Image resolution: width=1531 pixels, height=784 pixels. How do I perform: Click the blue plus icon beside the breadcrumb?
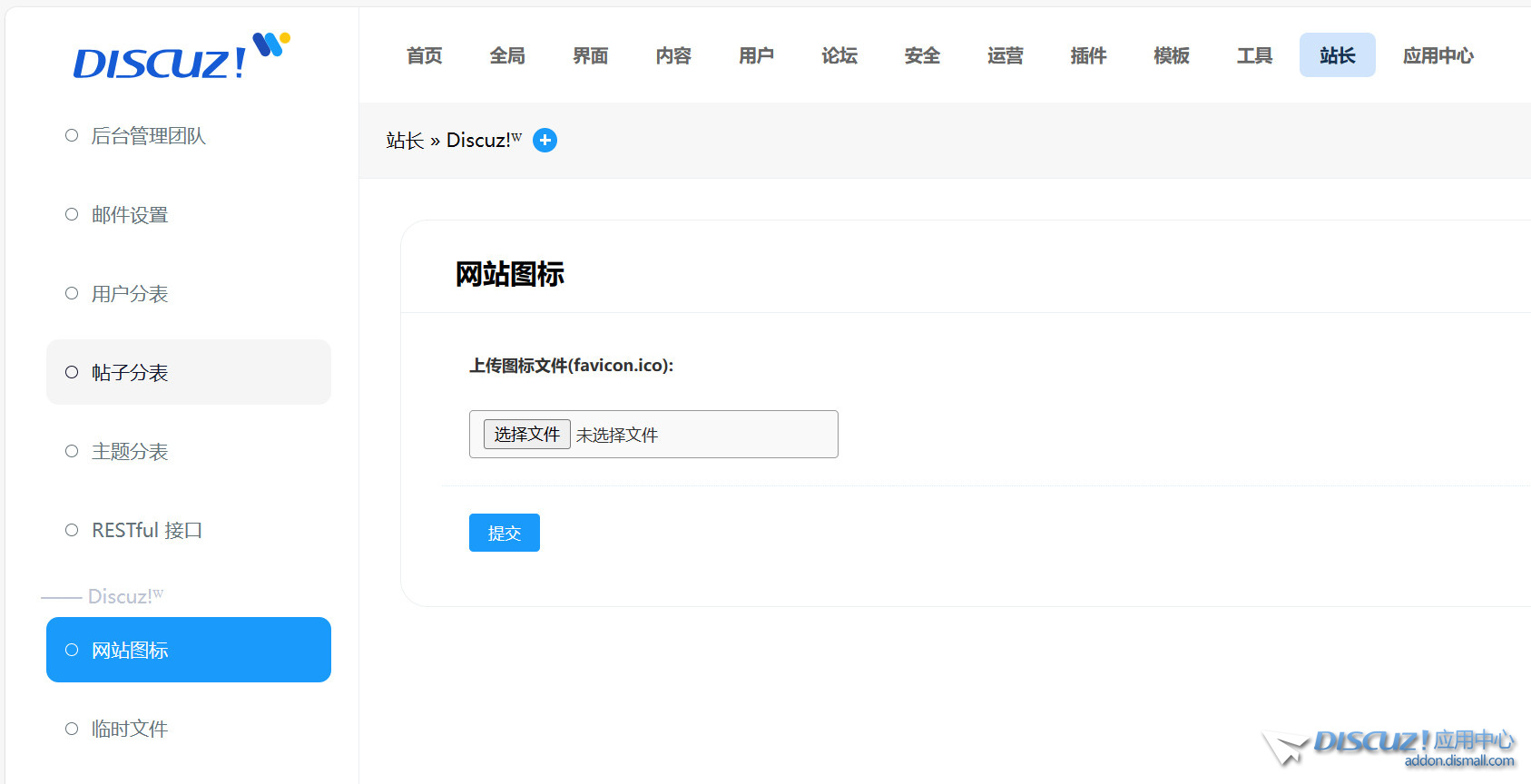pos(545,141)
